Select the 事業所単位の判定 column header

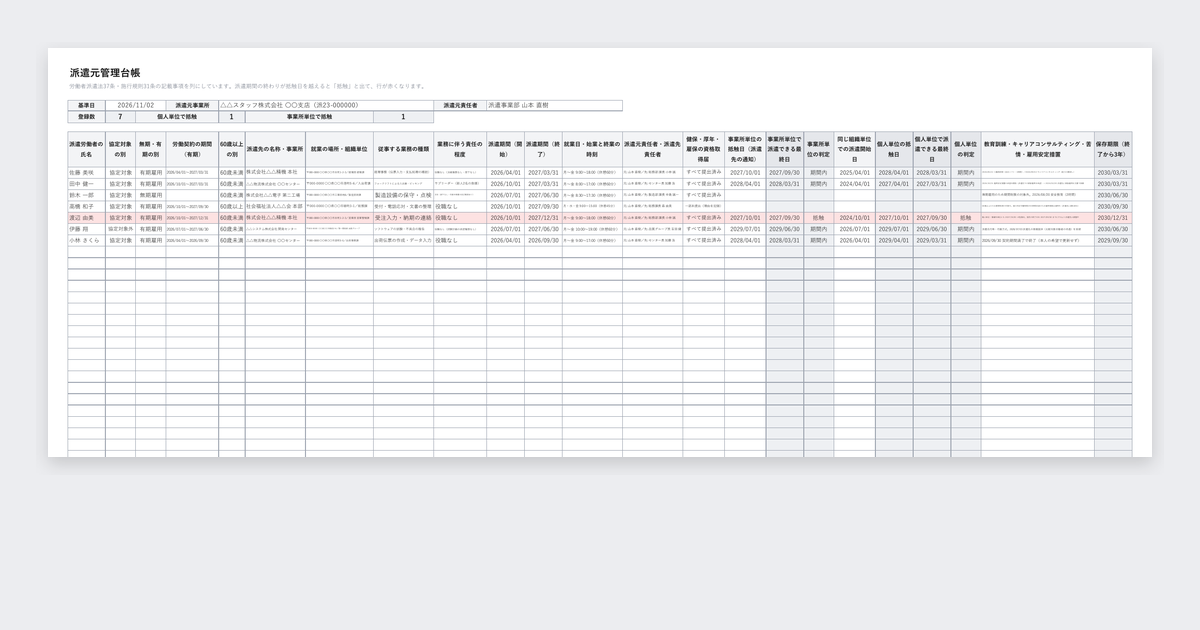(818, 151)
